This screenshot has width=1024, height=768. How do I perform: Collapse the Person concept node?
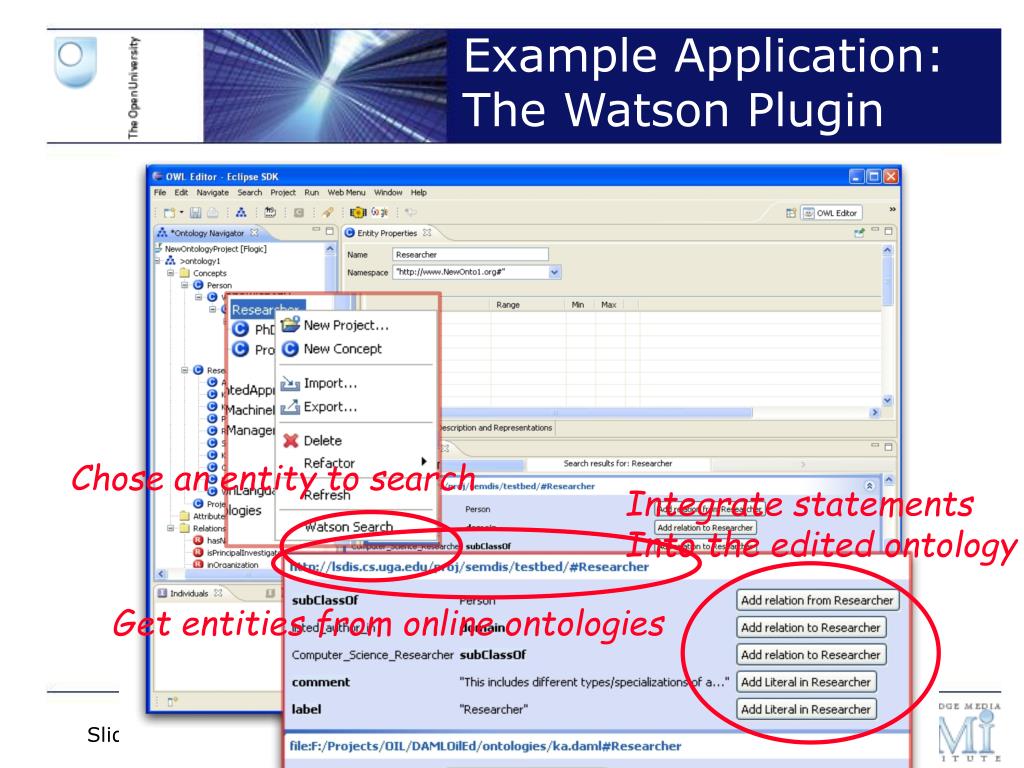tap(185, 285)
